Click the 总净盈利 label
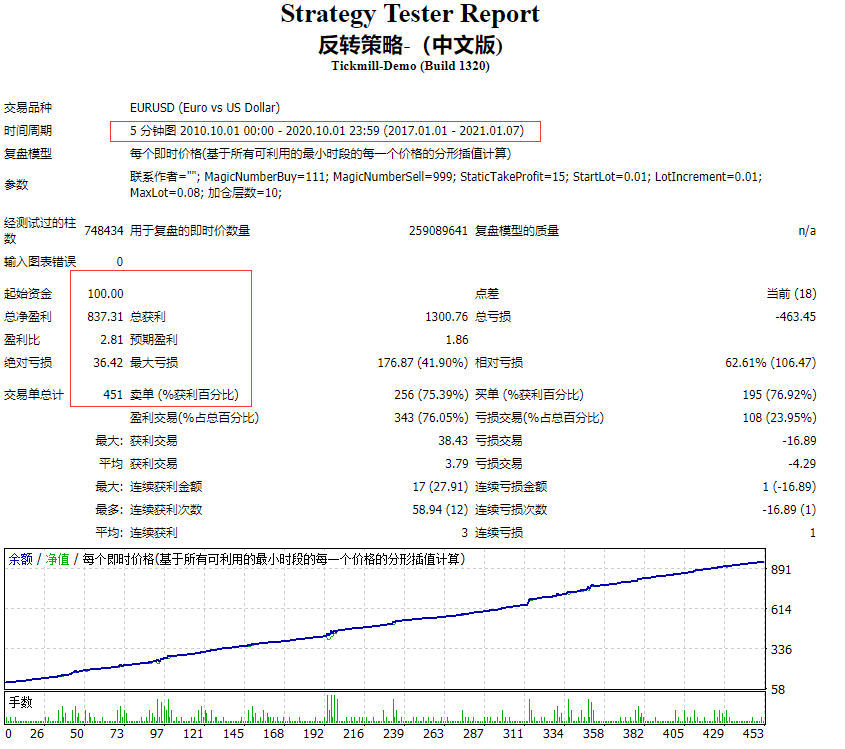This screenshot has width=845, height=749. click(x=28, y=317)
